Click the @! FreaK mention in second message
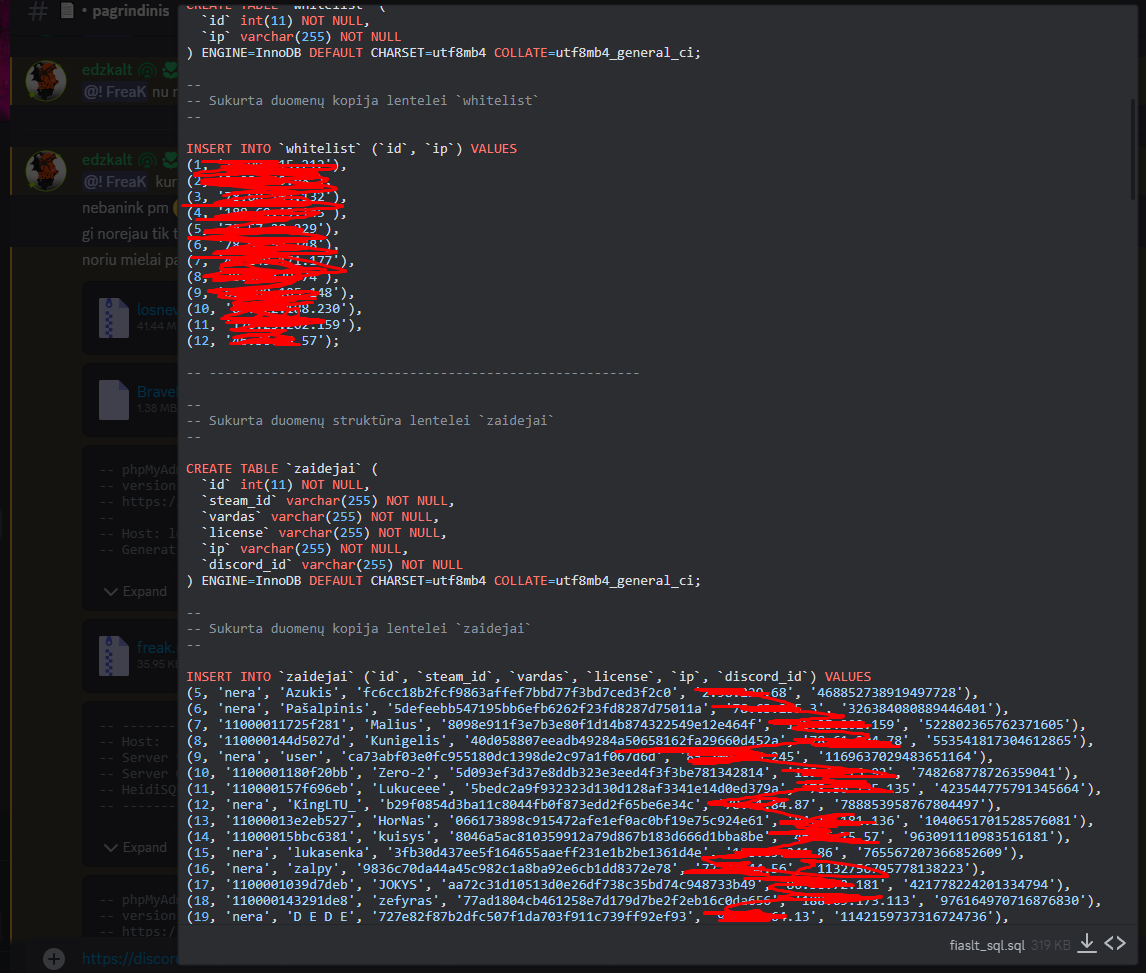Image resolution: width=1146 pixels, height=973 pixels. click(x=115, y=182)
